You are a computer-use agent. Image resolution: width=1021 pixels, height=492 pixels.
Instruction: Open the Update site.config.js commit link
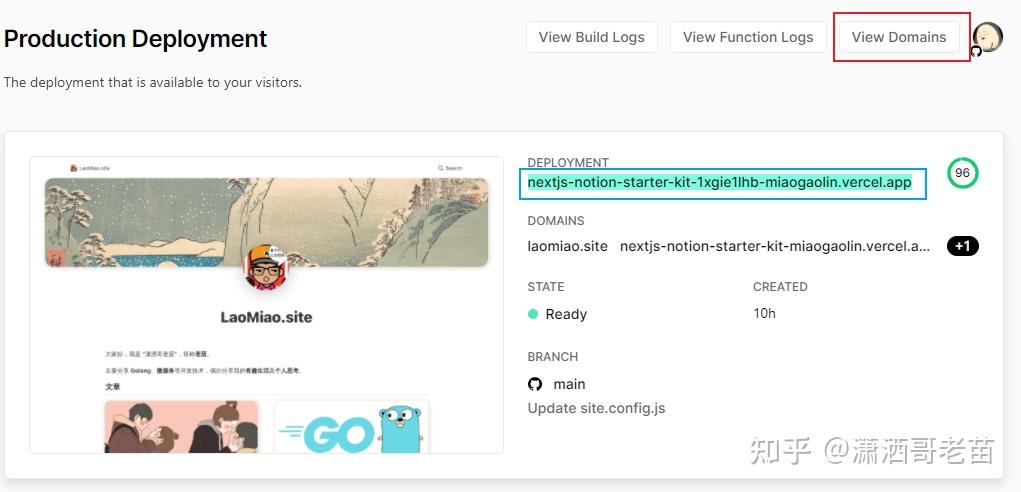(596, 408)
